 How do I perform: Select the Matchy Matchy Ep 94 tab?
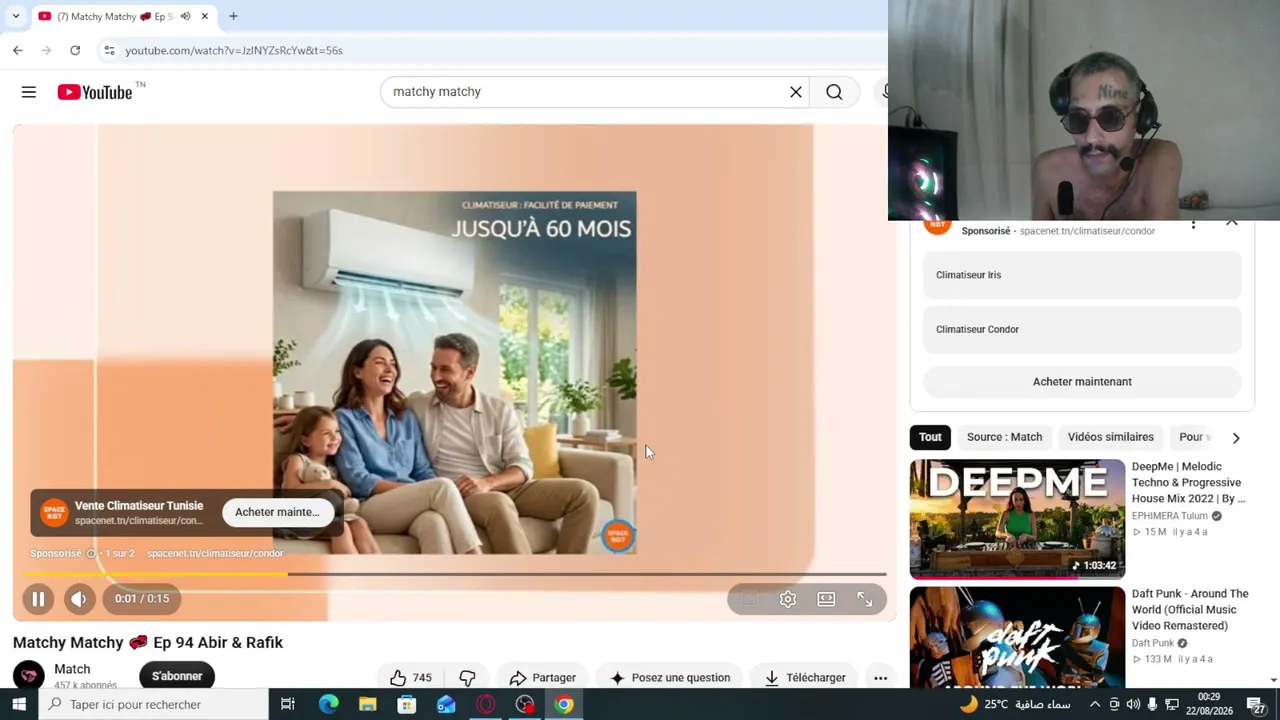coord(123,16)
